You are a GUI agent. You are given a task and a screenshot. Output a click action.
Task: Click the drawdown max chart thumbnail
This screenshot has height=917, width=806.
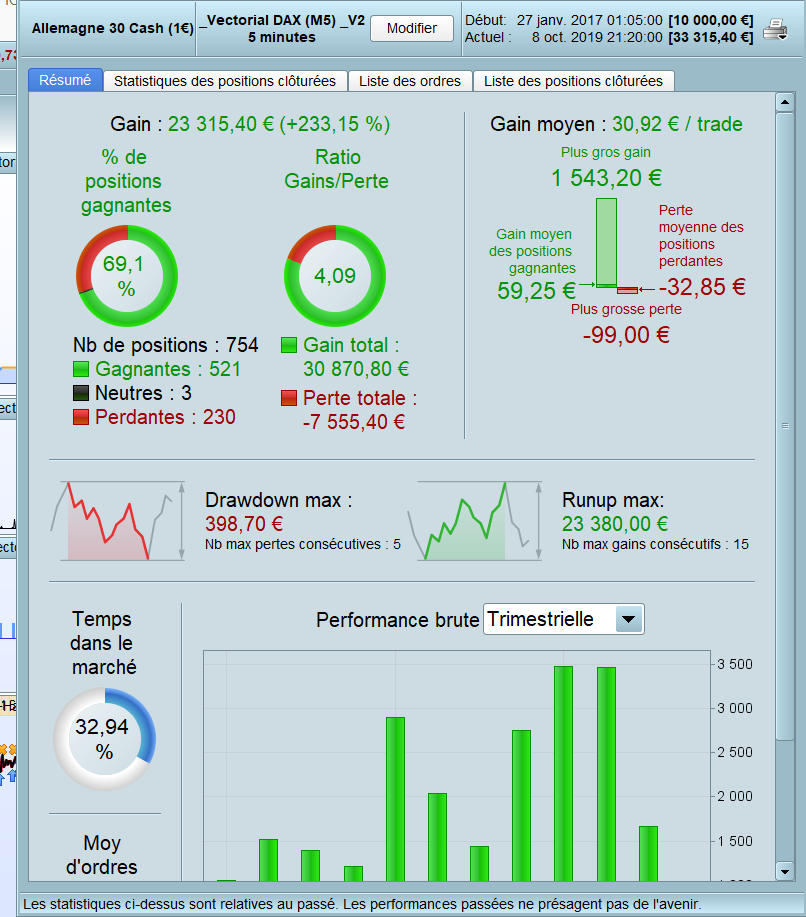[x=118, y=520]
